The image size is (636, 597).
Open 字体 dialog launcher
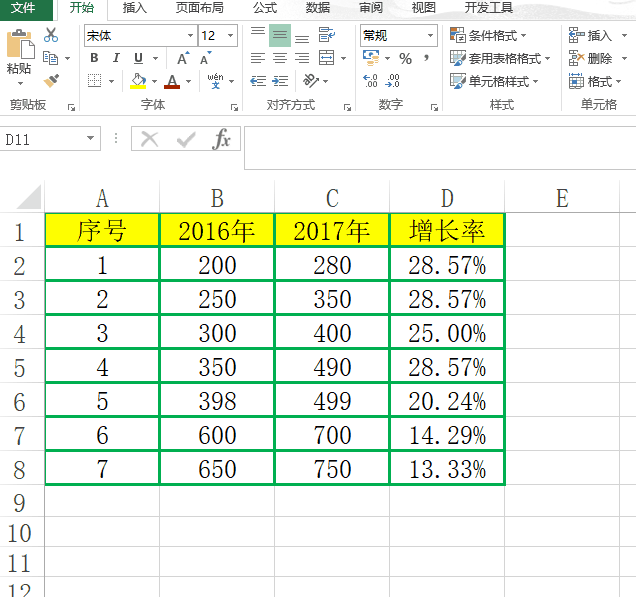pyautogui.click(x=234, y=107)
